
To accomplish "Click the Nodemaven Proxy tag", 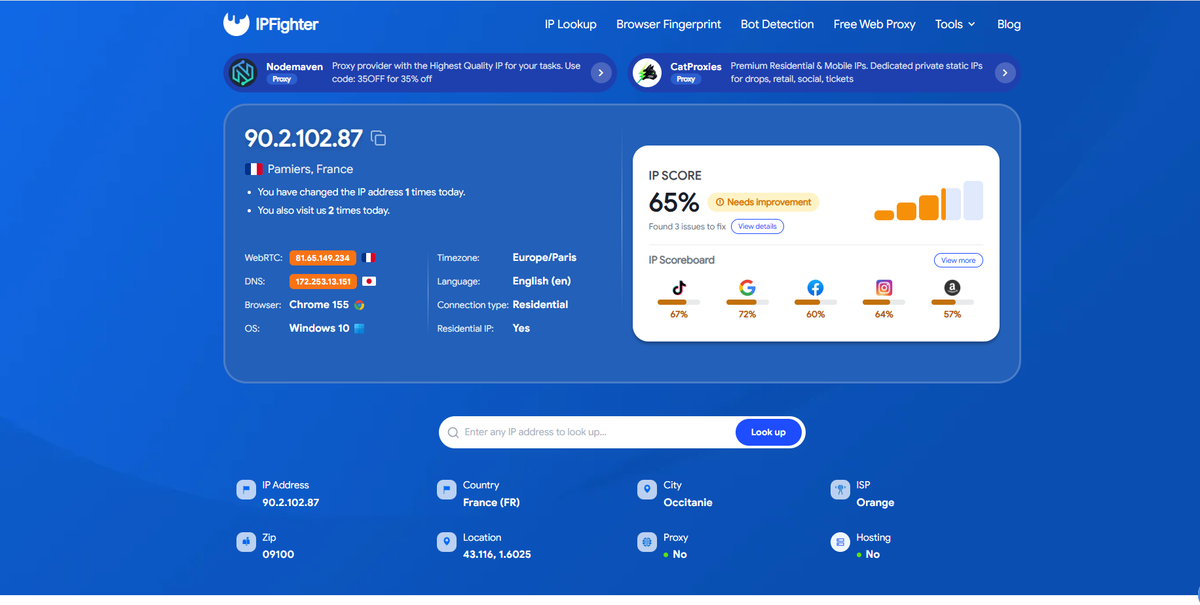I will coord(282,79).
